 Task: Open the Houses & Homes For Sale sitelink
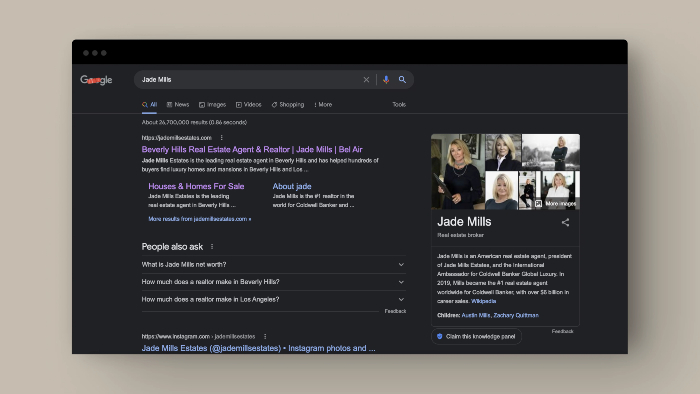(196, 186)
